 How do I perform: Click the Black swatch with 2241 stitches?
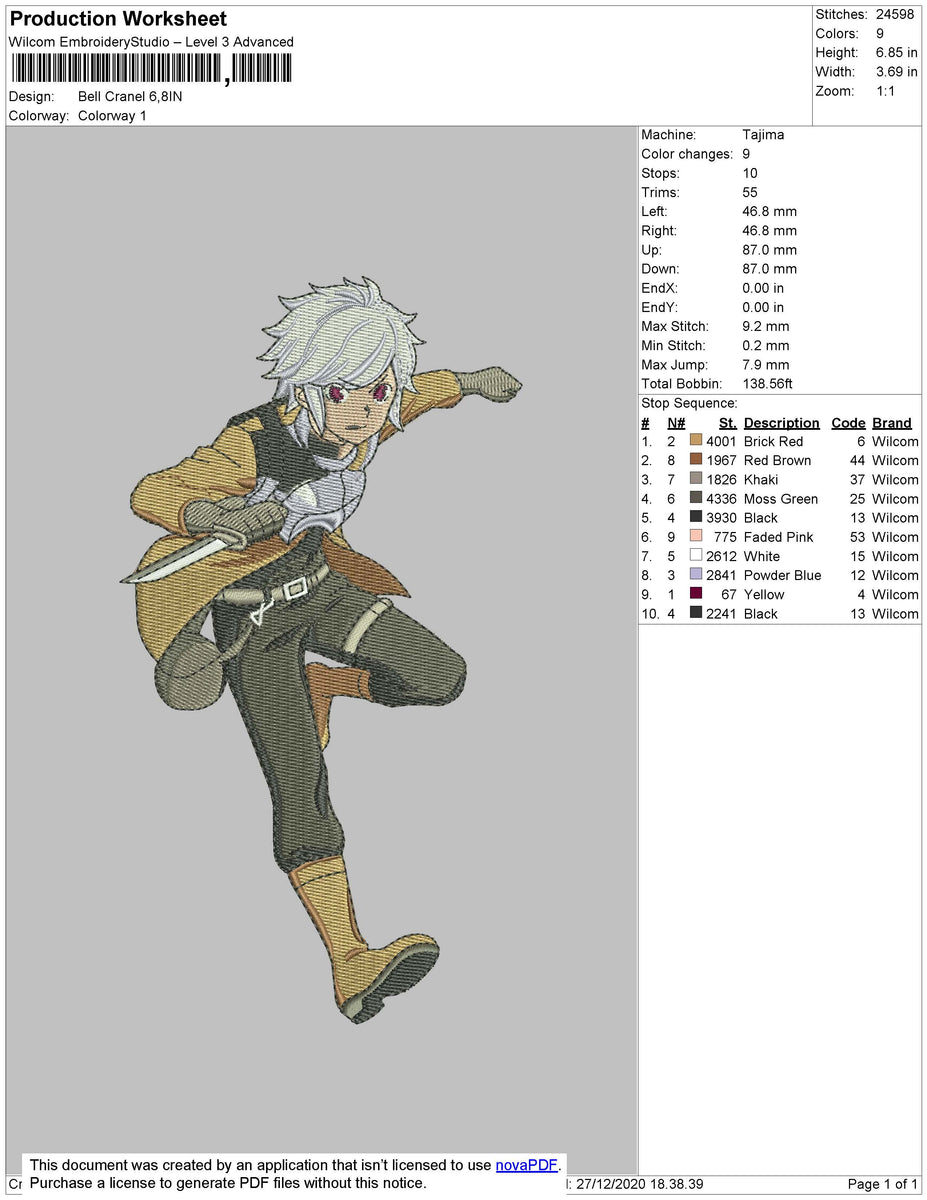tap(696, 612)
